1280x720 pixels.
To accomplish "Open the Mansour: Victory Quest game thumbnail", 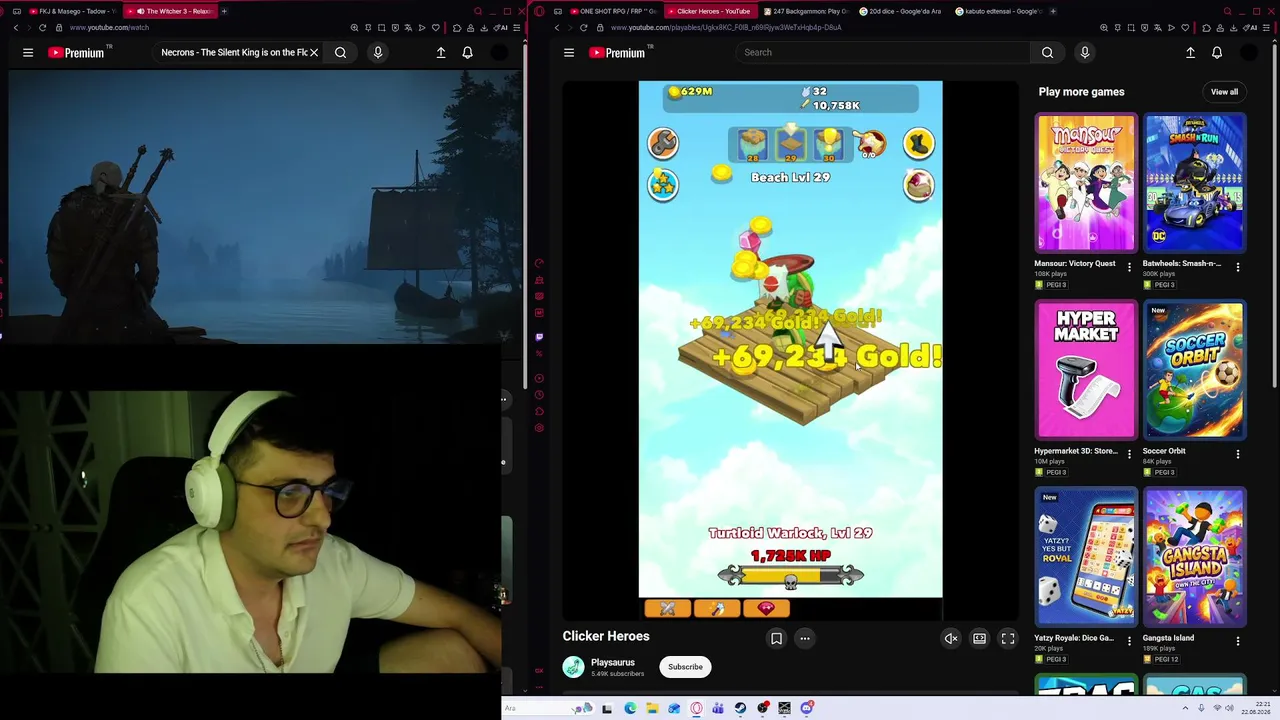I will [x=1086, y=183].
